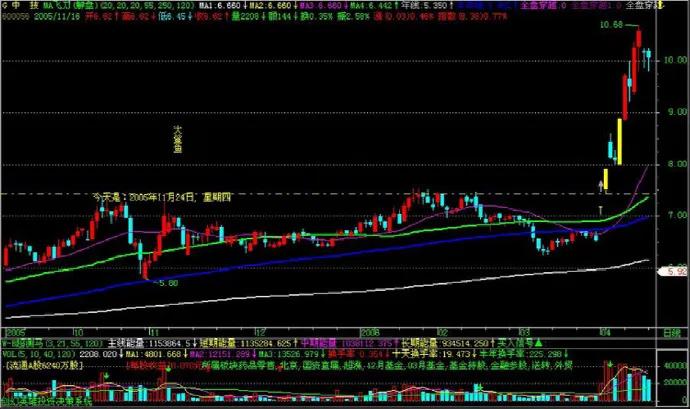Click the MA4:6.442 readout
Image resolution: width=690 pixels, height=409 pixels.
pyautogui.click(x=371, y=5)
